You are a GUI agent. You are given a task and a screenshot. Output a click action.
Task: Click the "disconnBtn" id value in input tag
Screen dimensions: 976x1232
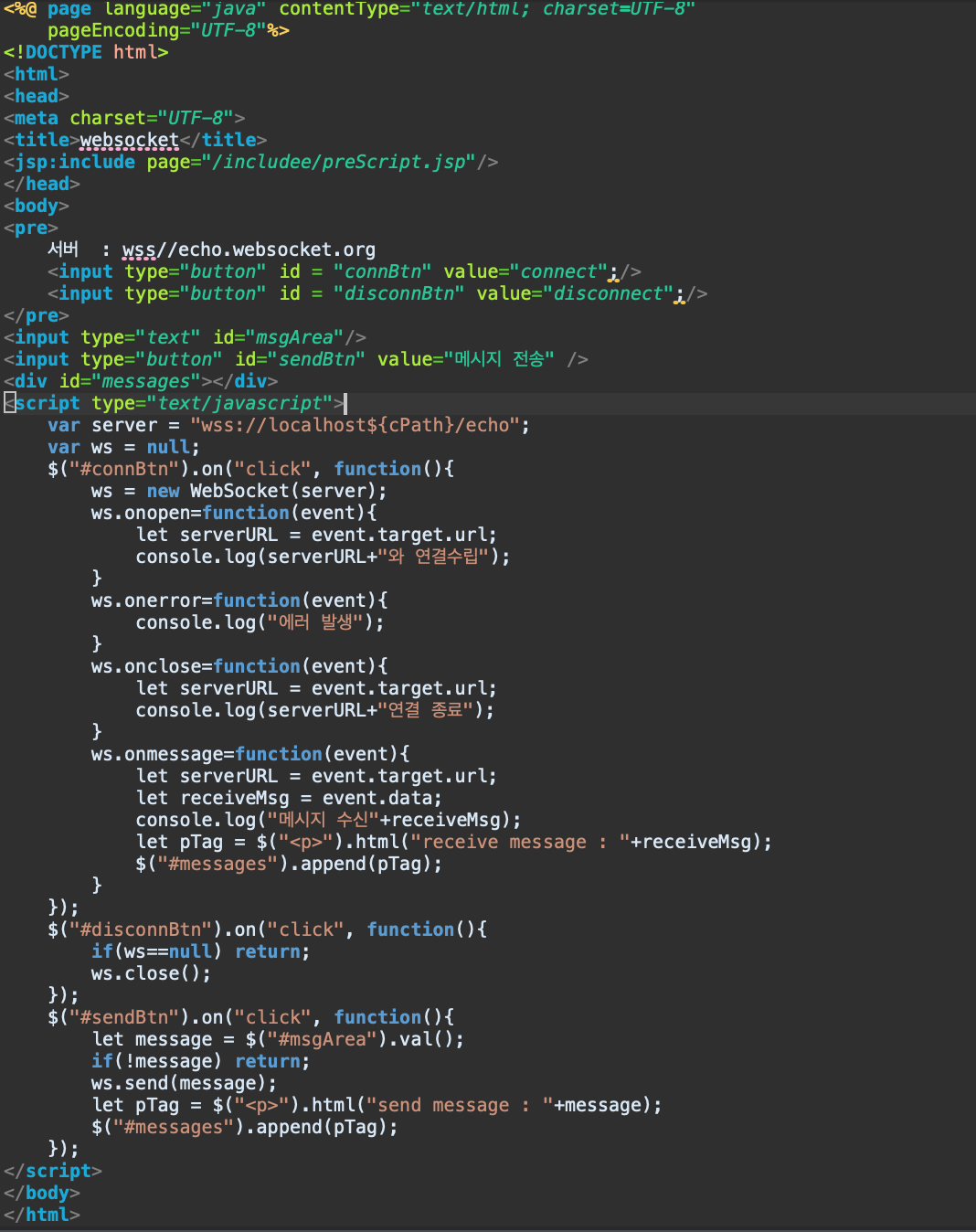[399, 293]
